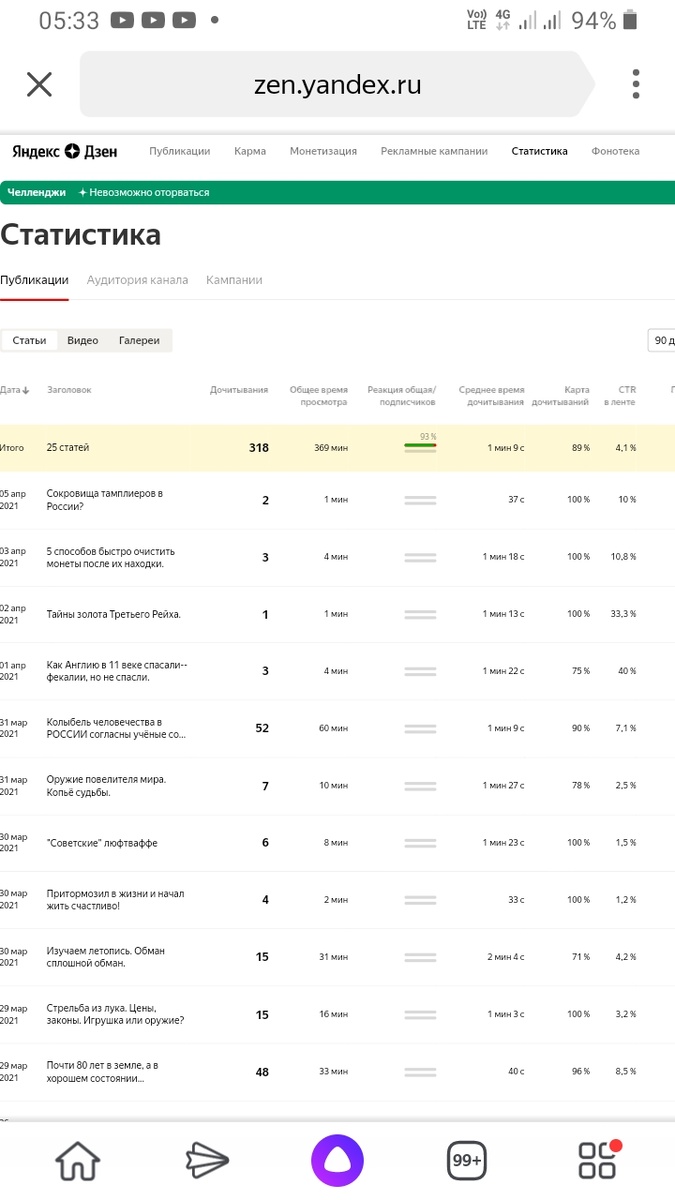
Task: Sort by Заголовок column header
Action: point(69,390)
